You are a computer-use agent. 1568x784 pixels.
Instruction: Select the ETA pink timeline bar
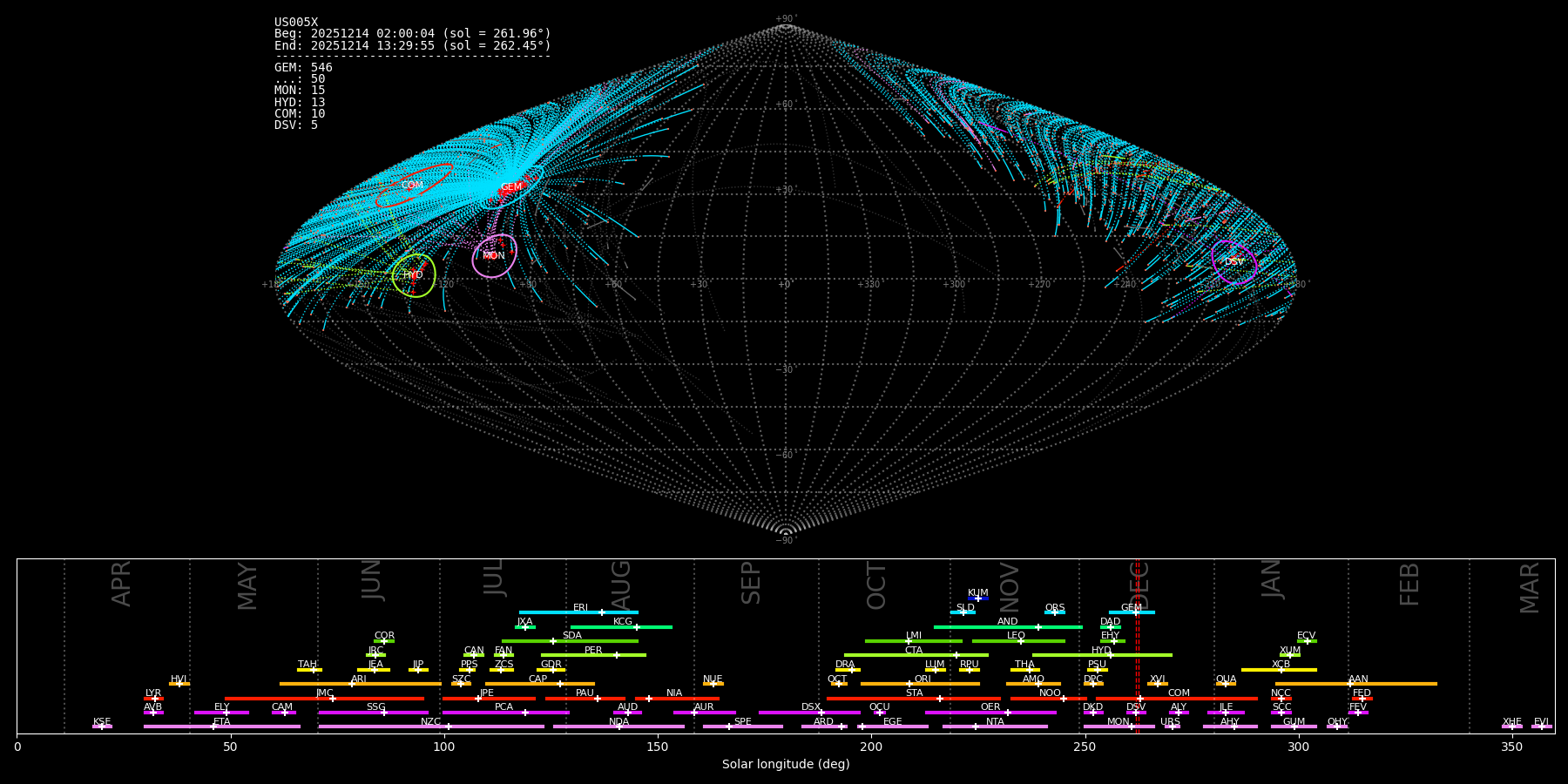click(222, 727)
